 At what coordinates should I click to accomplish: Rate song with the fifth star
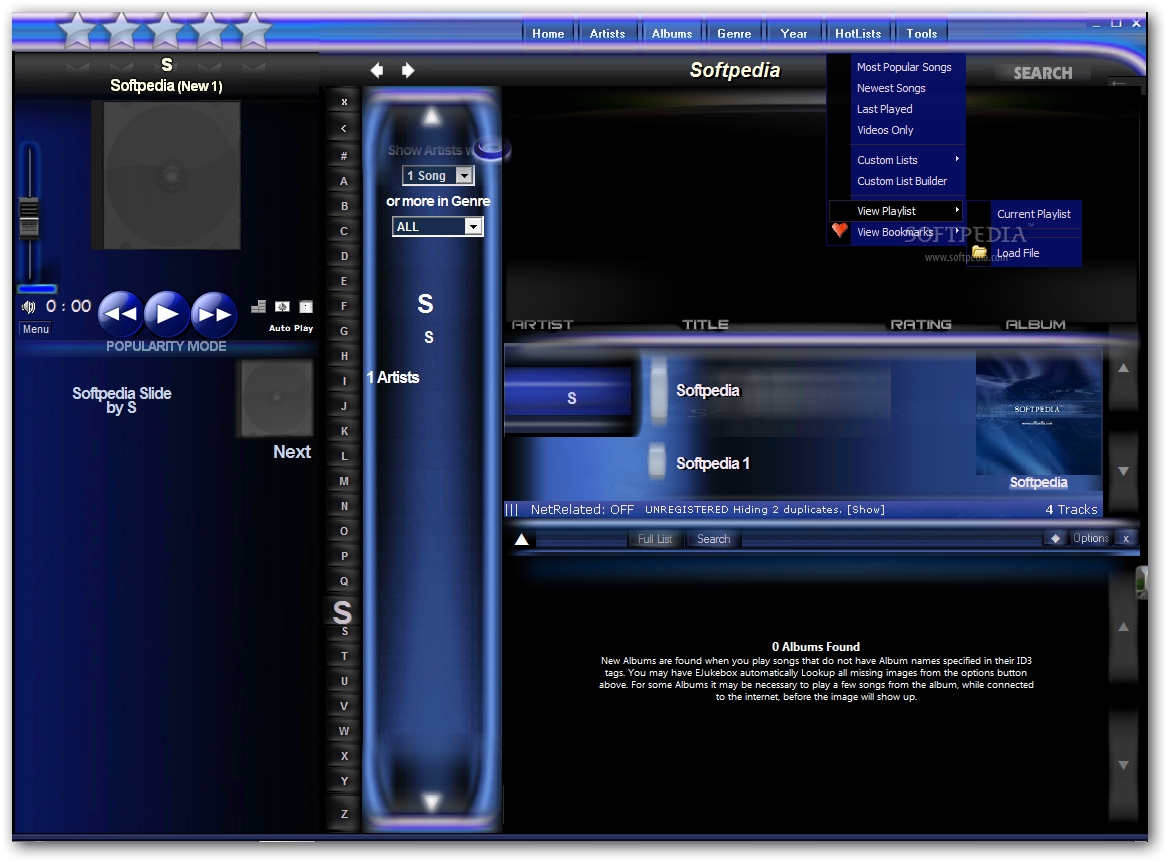pos(253,31)
